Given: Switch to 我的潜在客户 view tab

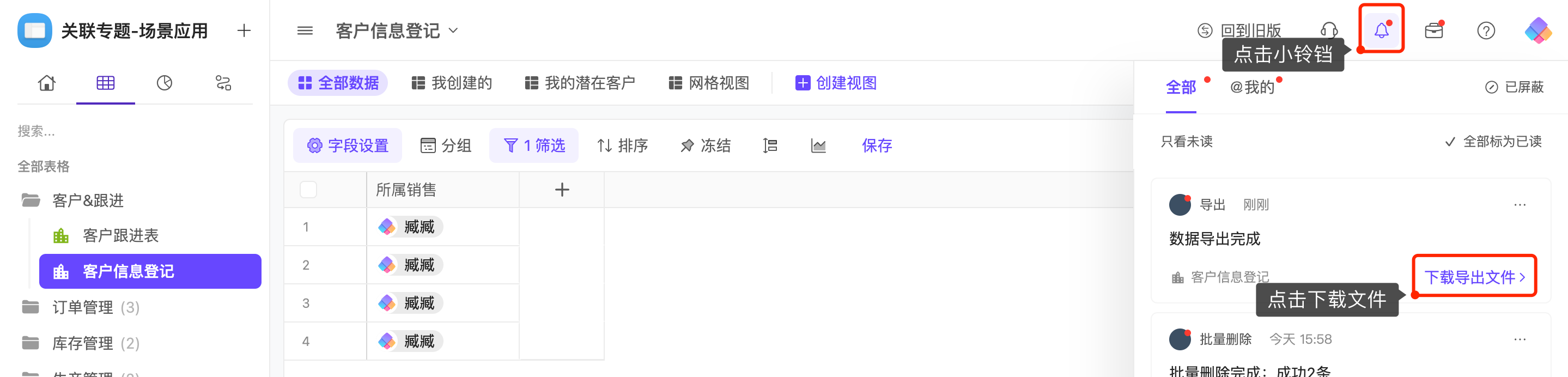Looking at the screenshot, I should pos(580,83).
